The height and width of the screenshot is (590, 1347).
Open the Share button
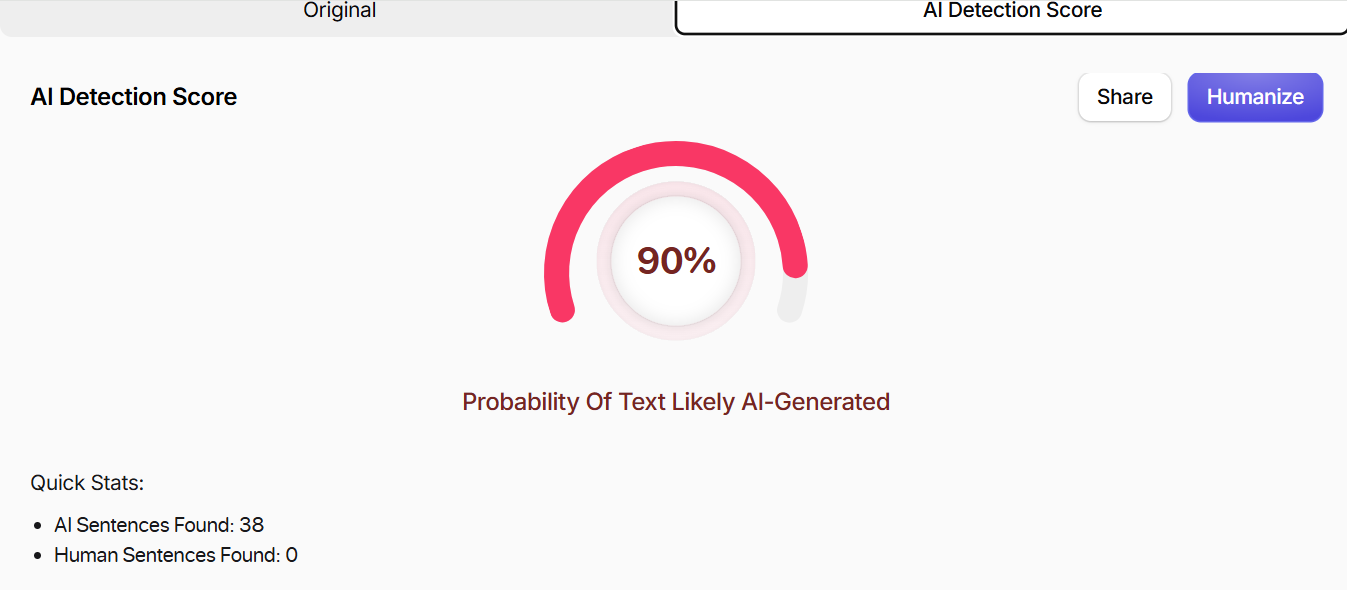(1125, 97)
